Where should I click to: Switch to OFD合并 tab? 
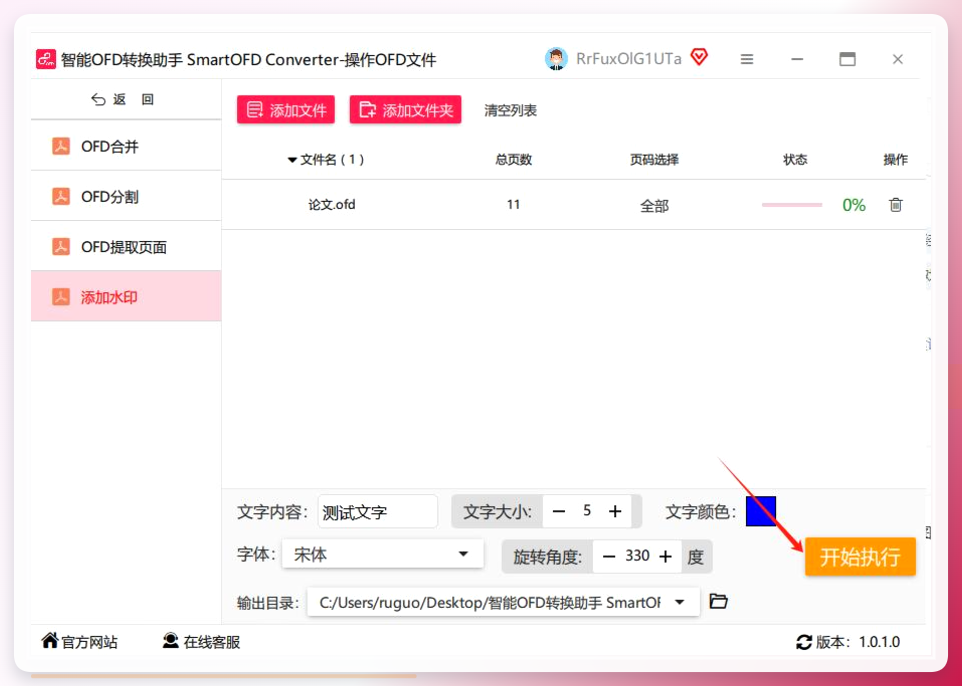(x=126, y=146)
